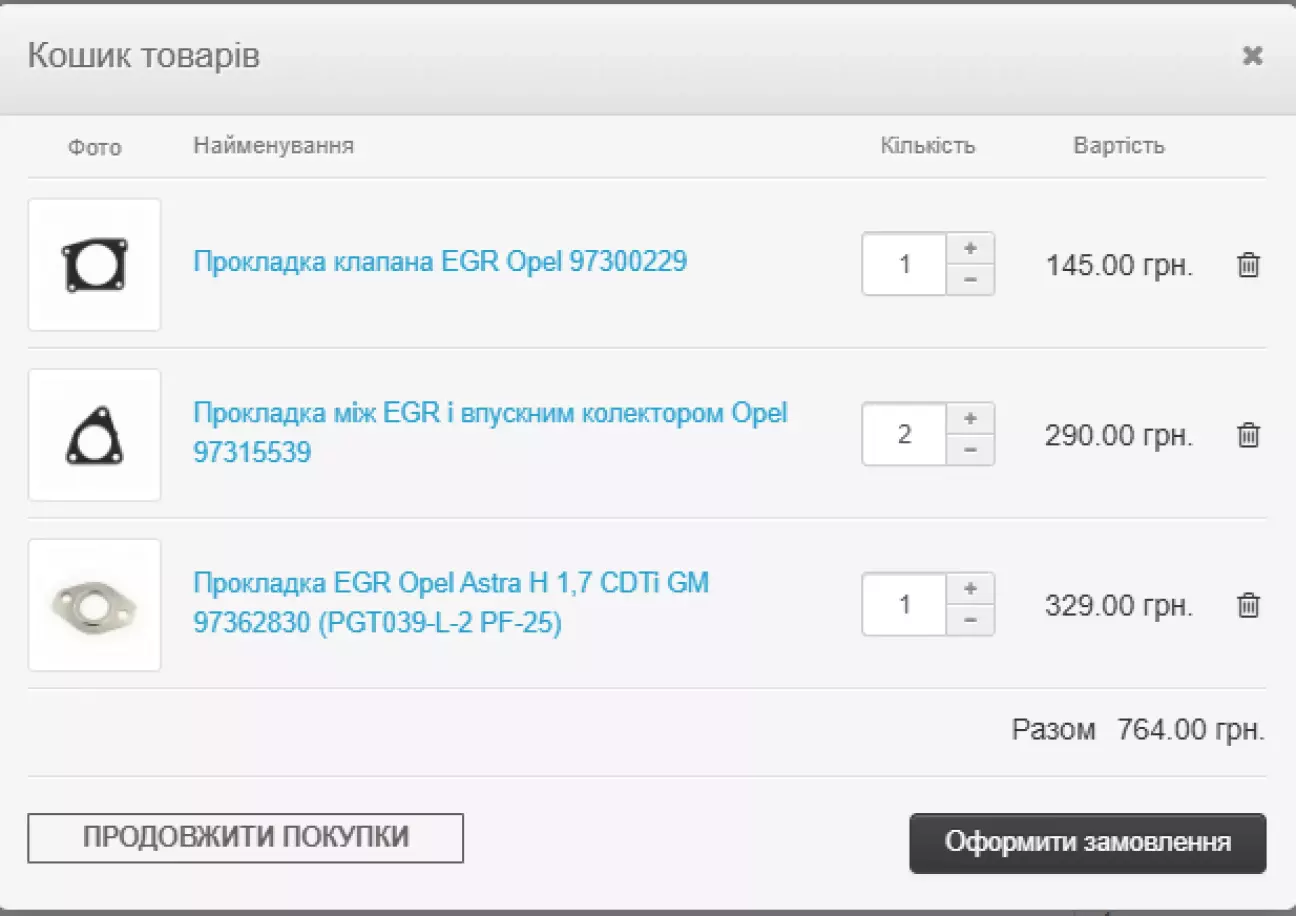The width and height of the screenshot is (1296, 916).
Task: Decrement quantity of Astra H 1,7 CDTi gasket
Action: click(x=970, y=620)
